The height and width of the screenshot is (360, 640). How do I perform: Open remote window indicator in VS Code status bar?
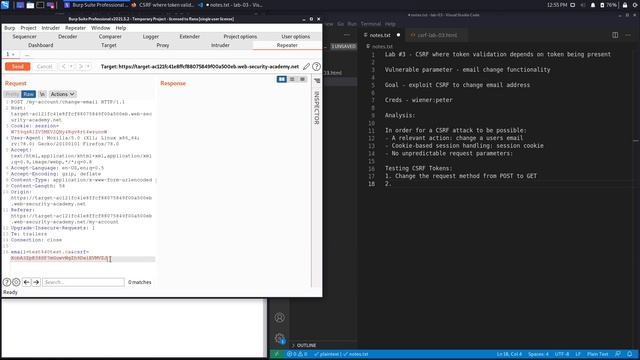click(277, 354)
